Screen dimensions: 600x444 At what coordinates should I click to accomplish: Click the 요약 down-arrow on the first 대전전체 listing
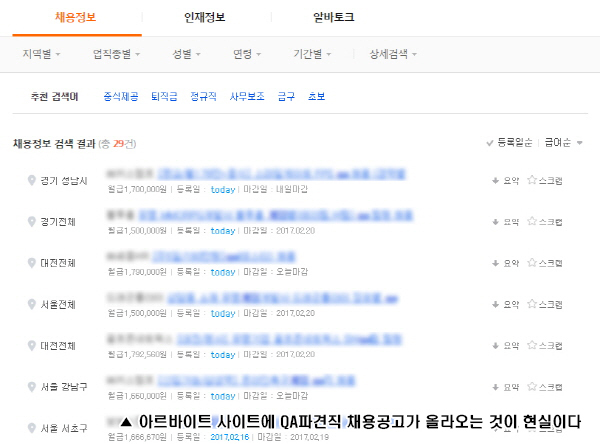[496, 263]
